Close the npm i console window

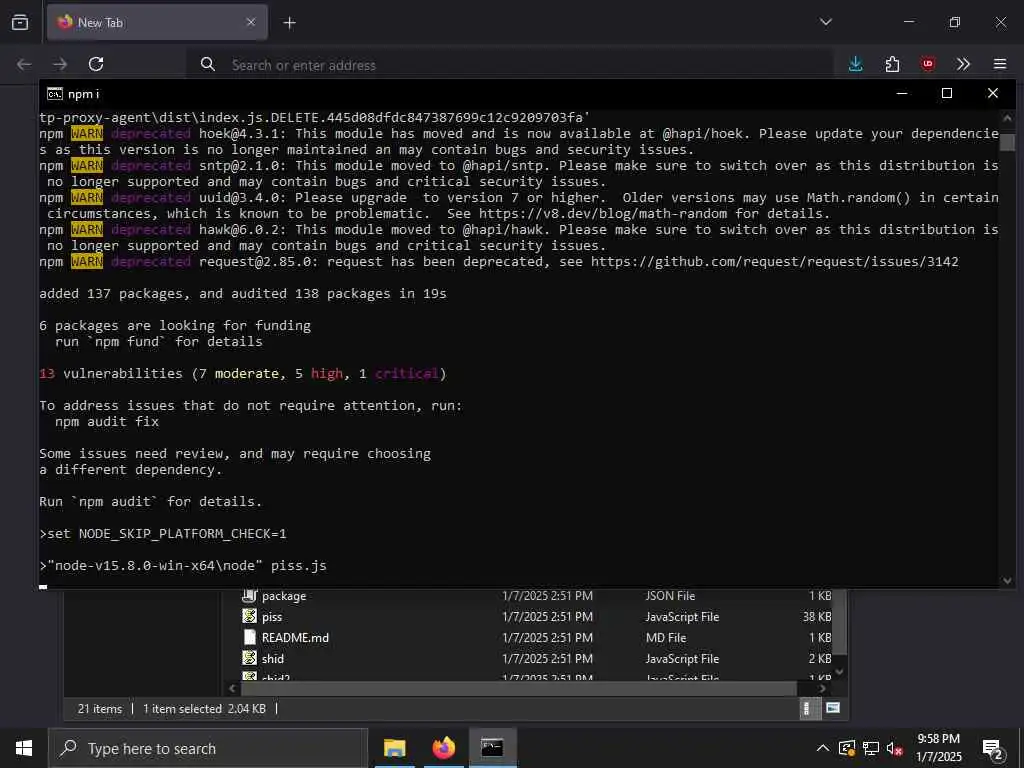tap(993, 93)
